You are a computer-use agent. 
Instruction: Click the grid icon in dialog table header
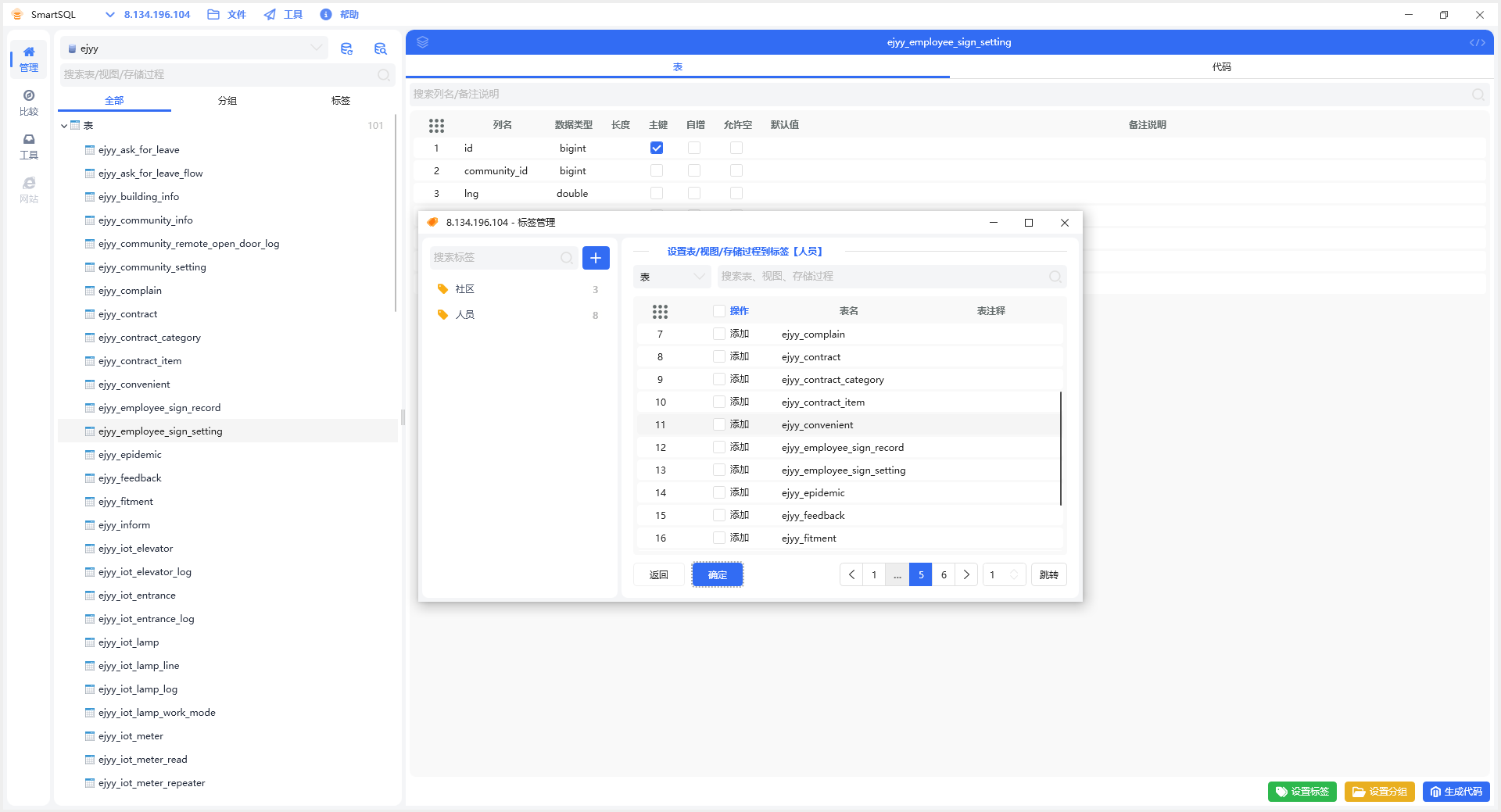point(660,311)
